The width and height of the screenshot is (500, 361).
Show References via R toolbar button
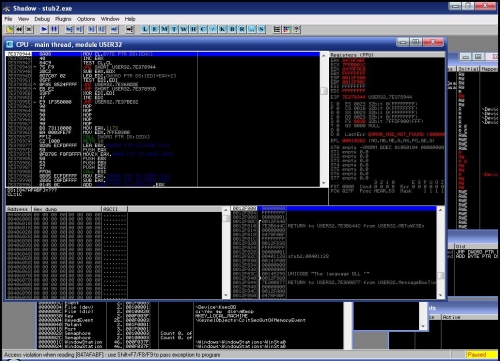pyautogui.click(x=242, y=29)
